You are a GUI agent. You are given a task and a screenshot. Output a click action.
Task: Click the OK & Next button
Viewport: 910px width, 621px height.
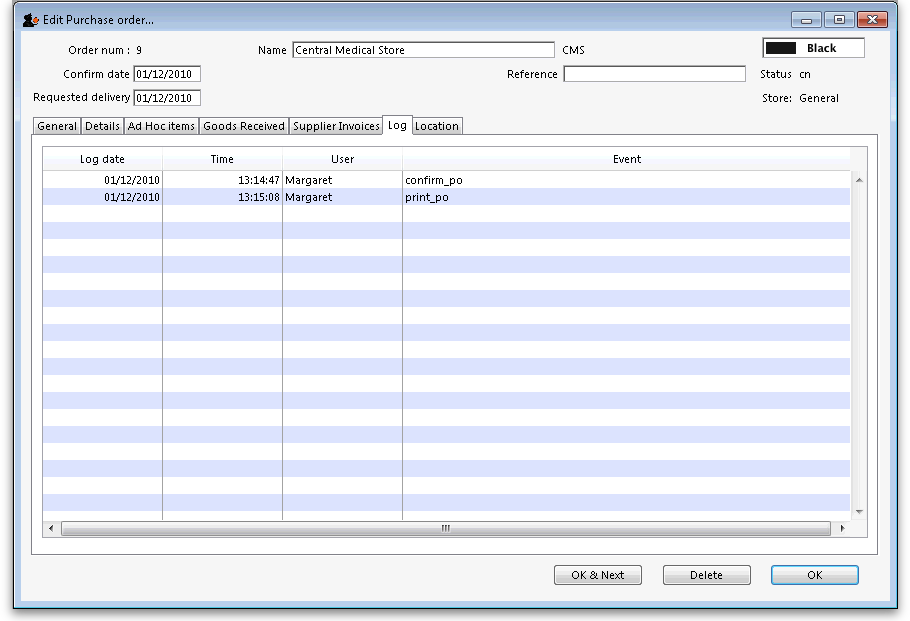coord(597,575)
